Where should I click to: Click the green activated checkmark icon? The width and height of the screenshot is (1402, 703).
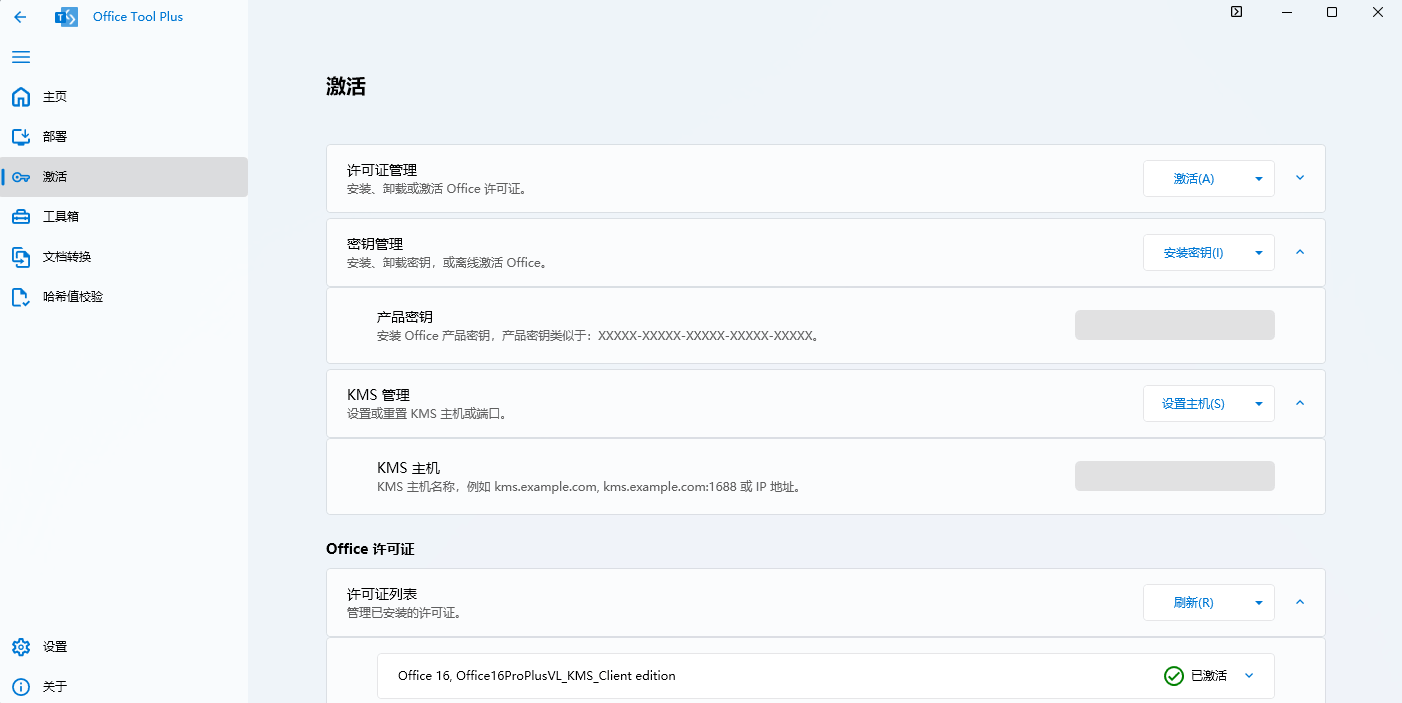pos(1174,676)
